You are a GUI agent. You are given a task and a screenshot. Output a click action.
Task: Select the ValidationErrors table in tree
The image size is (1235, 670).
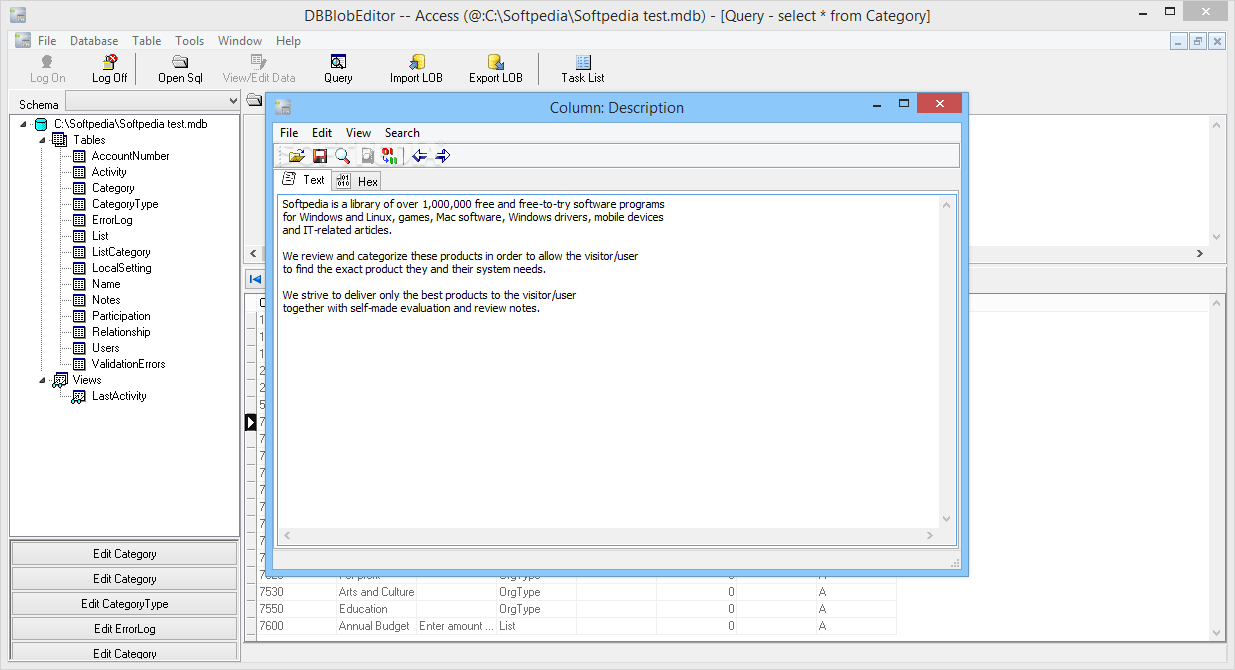point(128,364)
